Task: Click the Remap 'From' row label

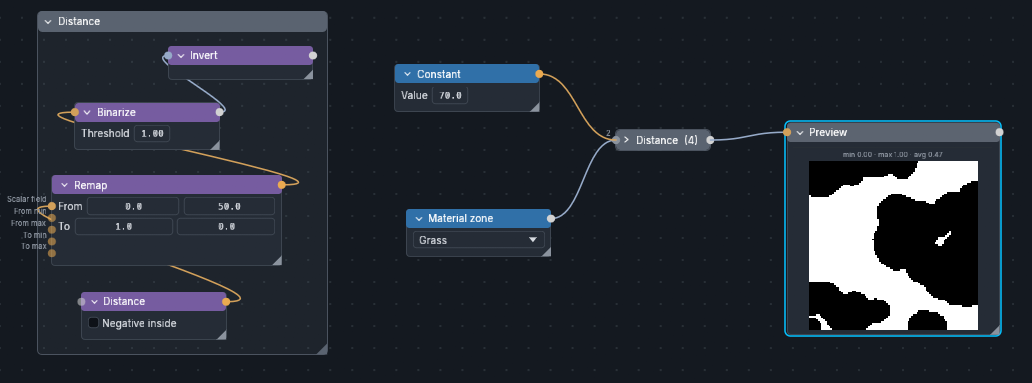Action: point(70,206)
